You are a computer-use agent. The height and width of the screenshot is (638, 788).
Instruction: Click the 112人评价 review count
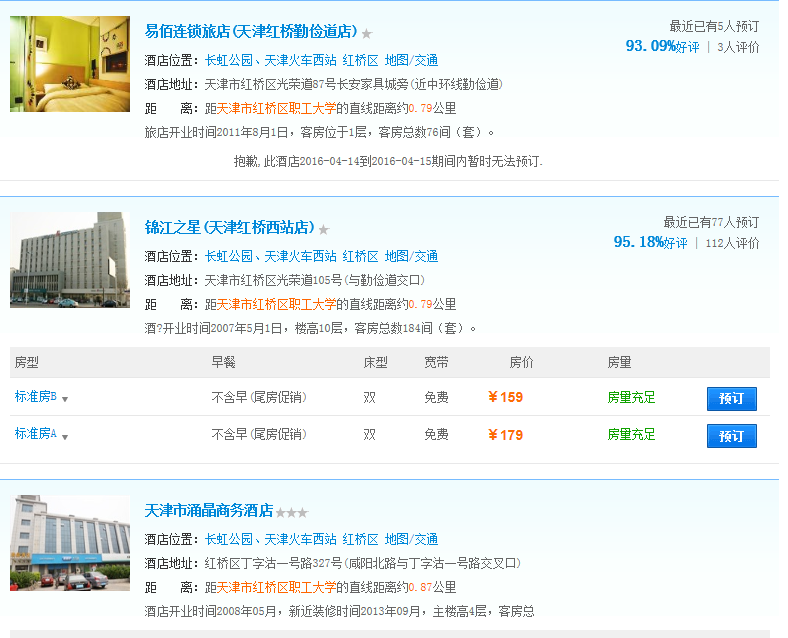pyautogui.click(x=733, y=243)
